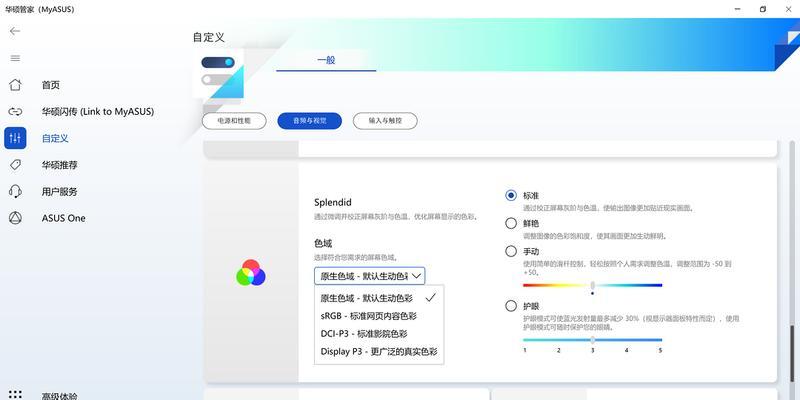800x400 pixels.
Task: Click the ASUS One triangle icon
Action: pyautogui.click(x=15, y=218)
